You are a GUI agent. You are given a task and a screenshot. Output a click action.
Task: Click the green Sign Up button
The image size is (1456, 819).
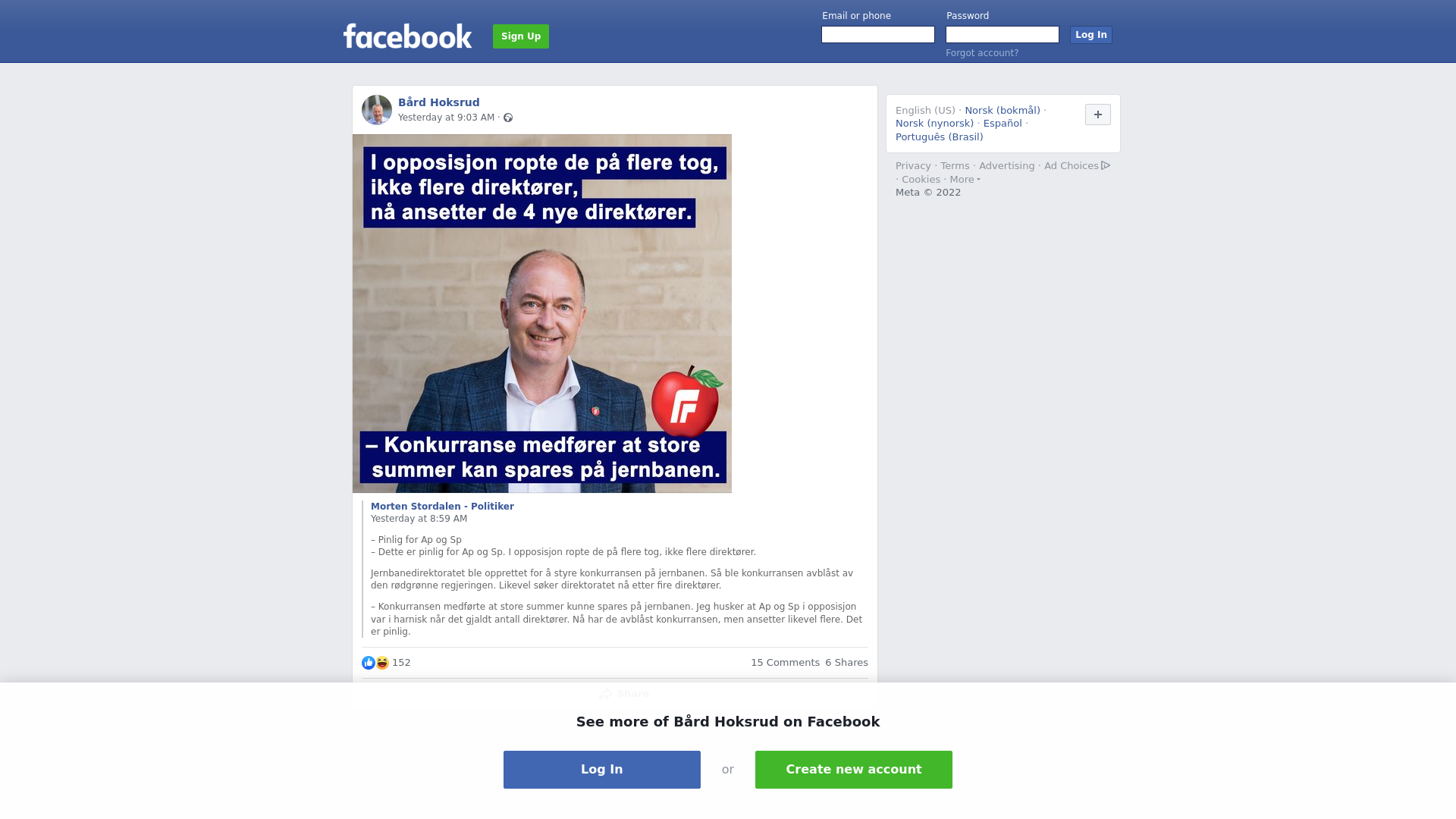[x=521, y=36]
